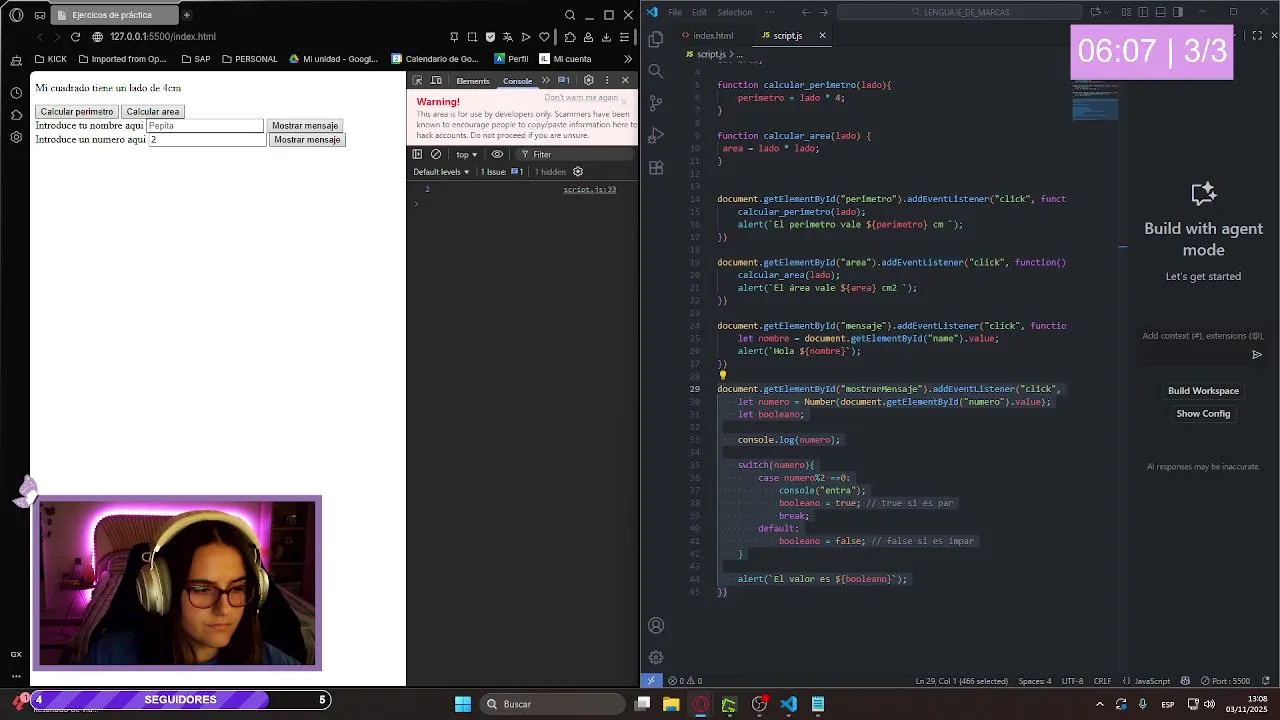
Task: Open DevTools settings gear
Action: click(x=588, y=81)
